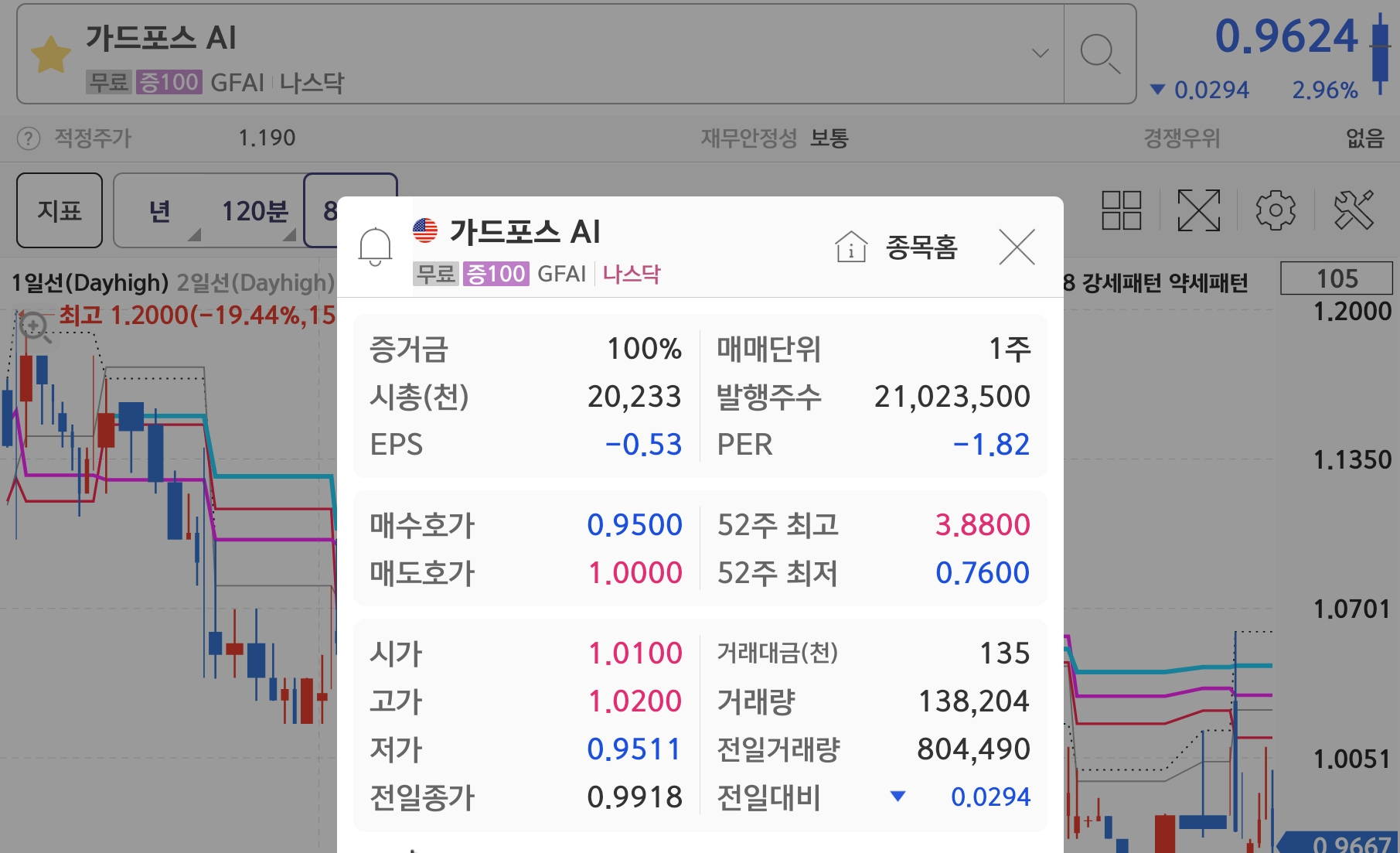1400x853 pixels.
Task: Click the mini candlestick icon by price
Action: [1381, 53]
